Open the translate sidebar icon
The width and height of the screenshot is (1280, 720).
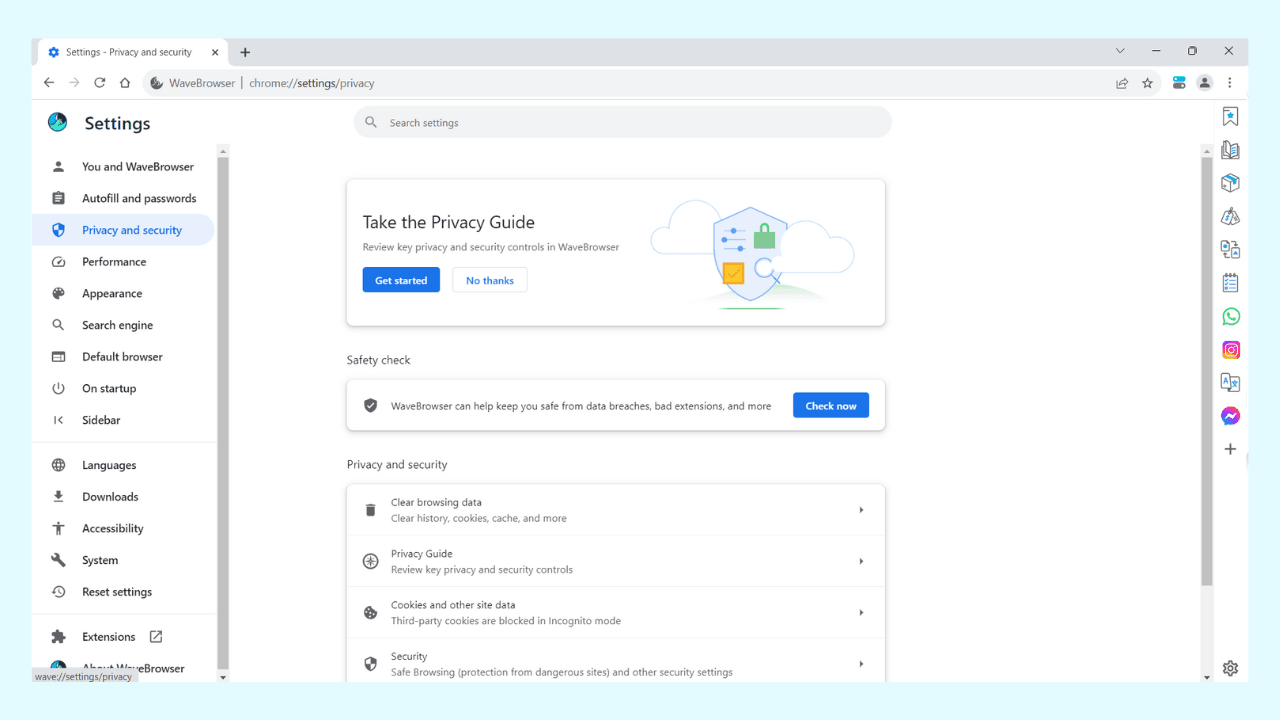1230,381
